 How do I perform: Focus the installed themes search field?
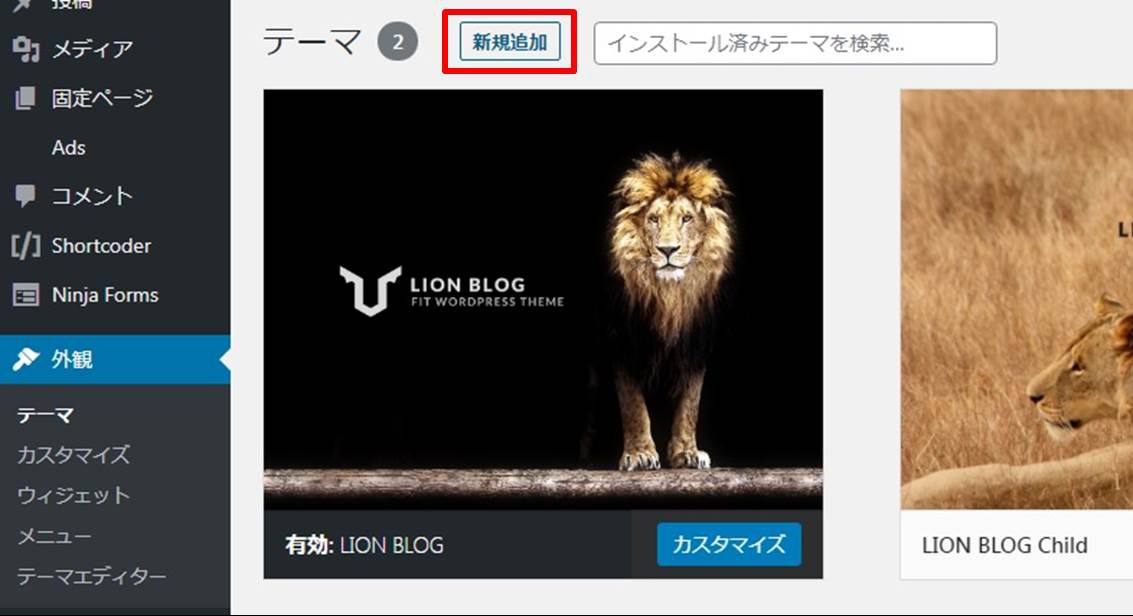[x=795, y=43]
